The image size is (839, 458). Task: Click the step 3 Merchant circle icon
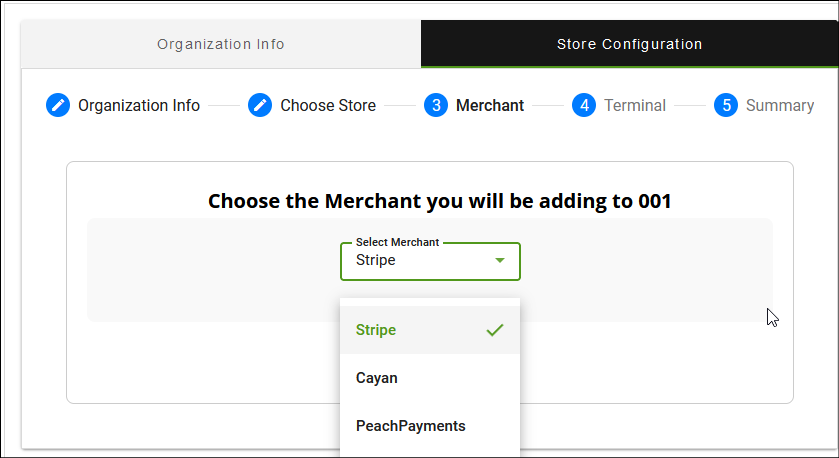point(436,105)
